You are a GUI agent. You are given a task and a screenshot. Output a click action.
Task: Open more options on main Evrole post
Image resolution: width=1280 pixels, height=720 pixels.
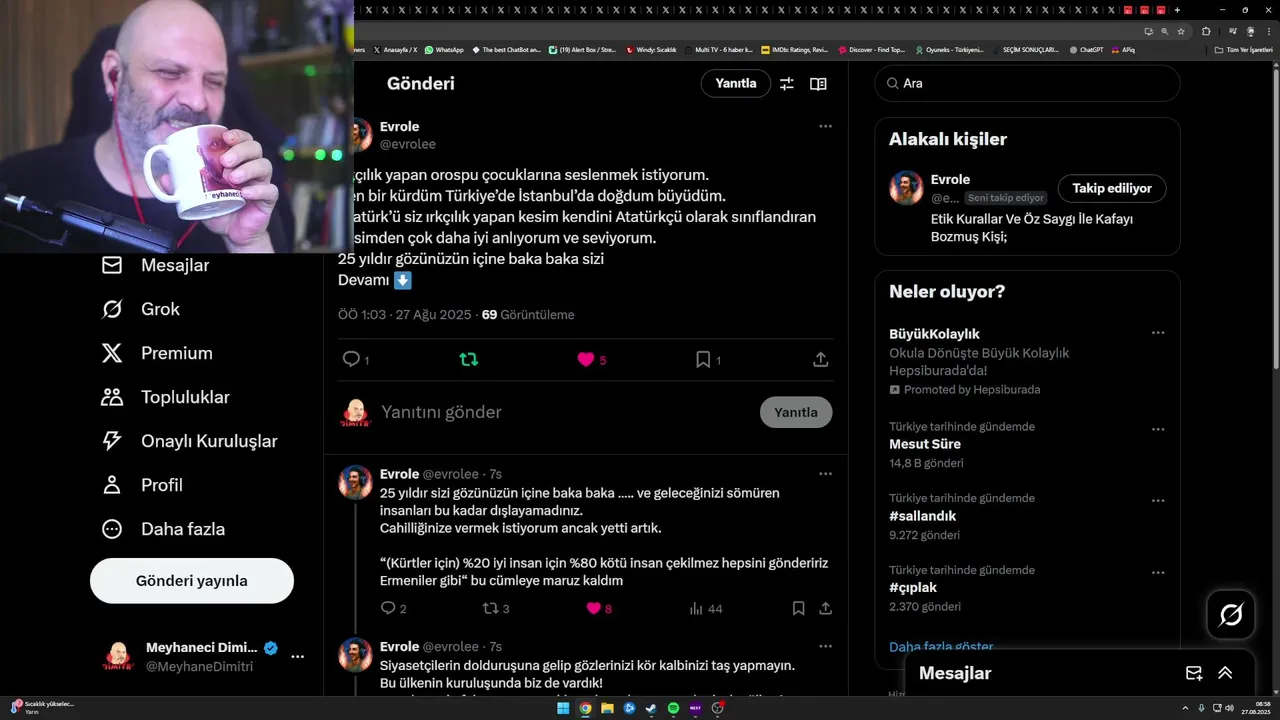(x=825, y=126)
